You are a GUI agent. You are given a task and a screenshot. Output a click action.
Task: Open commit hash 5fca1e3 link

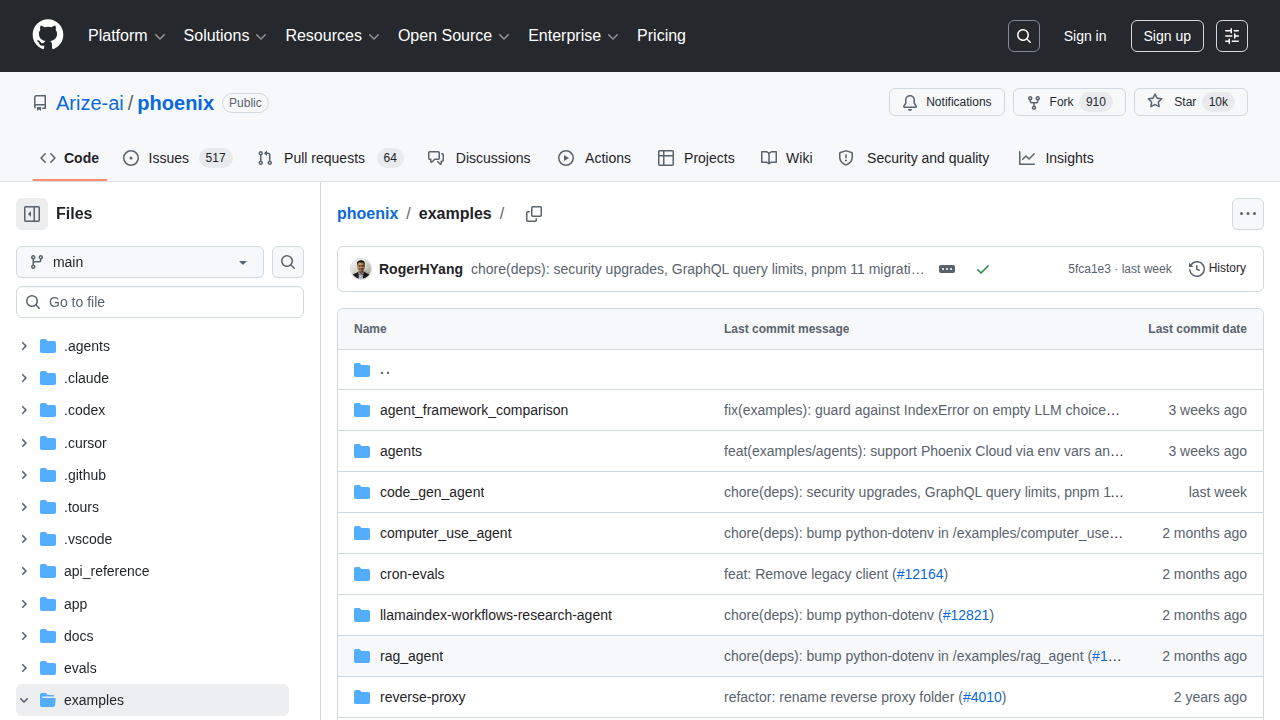point(1089,269)
